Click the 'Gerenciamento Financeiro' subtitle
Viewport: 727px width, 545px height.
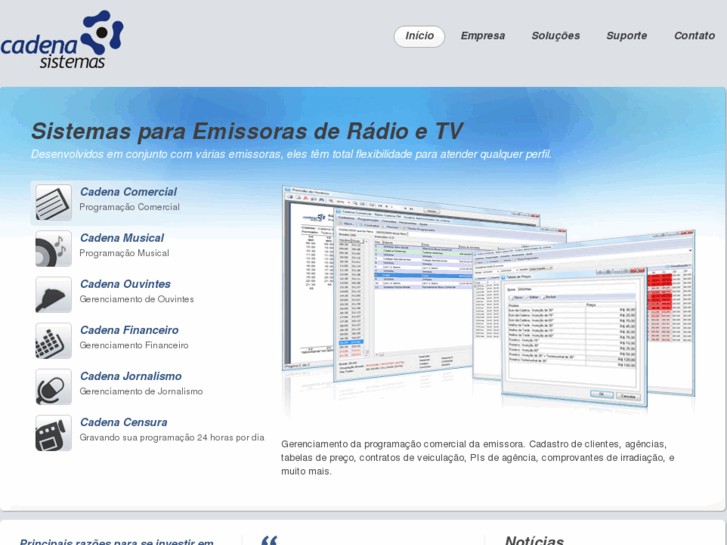point(134,345)
